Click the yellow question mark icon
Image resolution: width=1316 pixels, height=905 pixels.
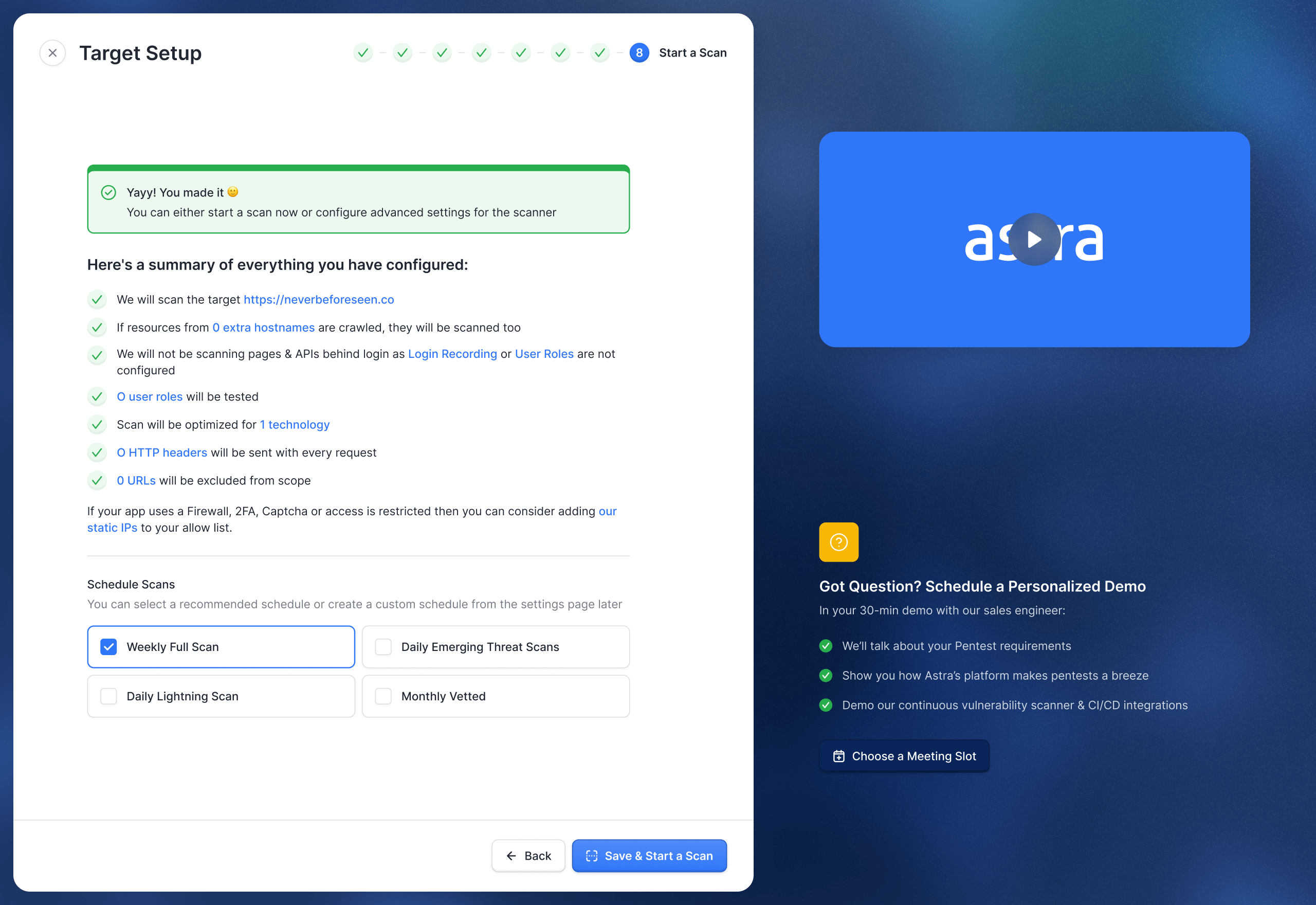838,542
